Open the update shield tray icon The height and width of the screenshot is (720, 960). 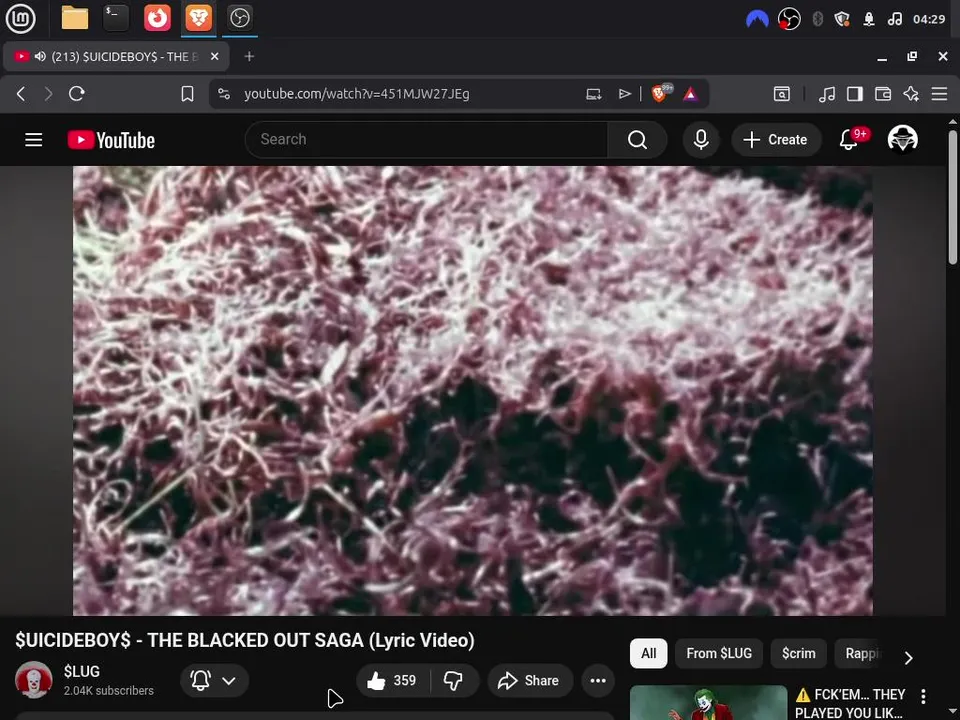[842, 19]
